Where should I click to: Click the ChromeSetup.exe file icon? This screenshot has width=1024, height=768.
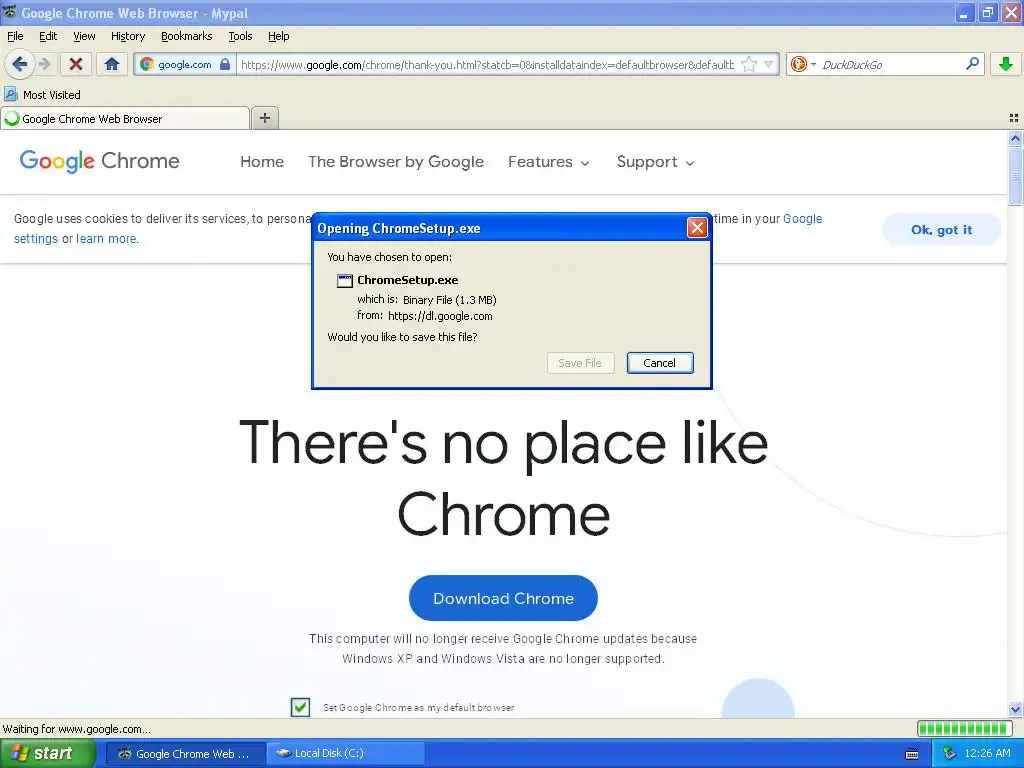(x=344, y=280)
